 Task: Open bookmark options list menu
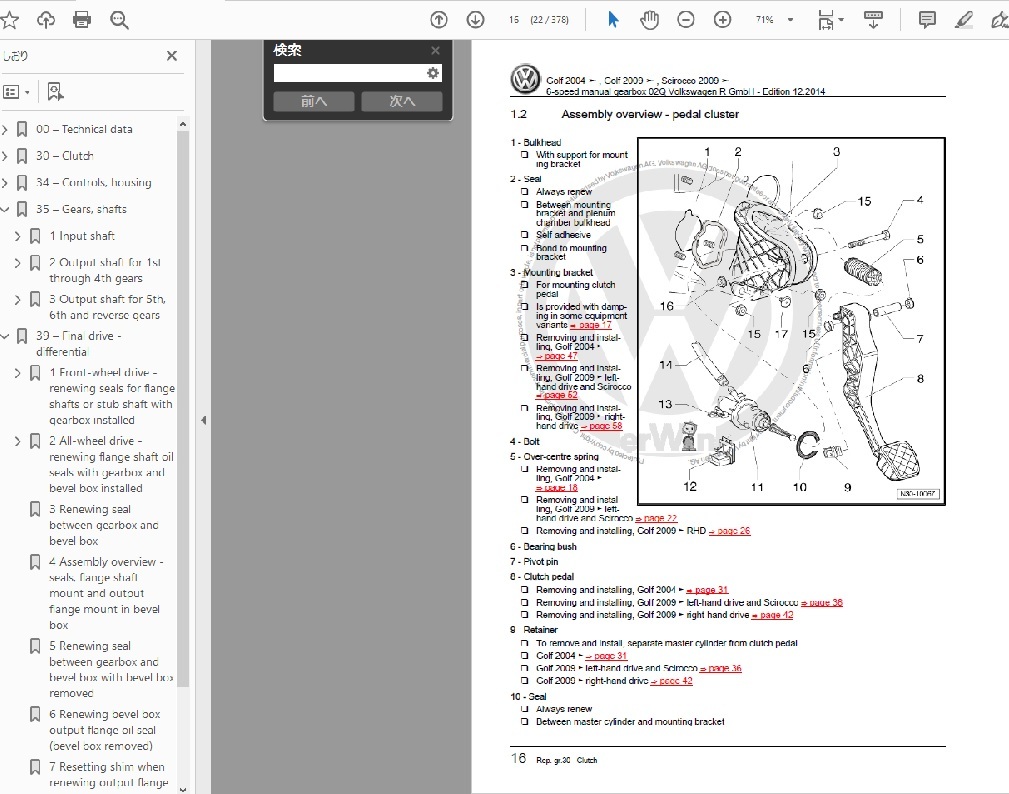tap(16, 92)
